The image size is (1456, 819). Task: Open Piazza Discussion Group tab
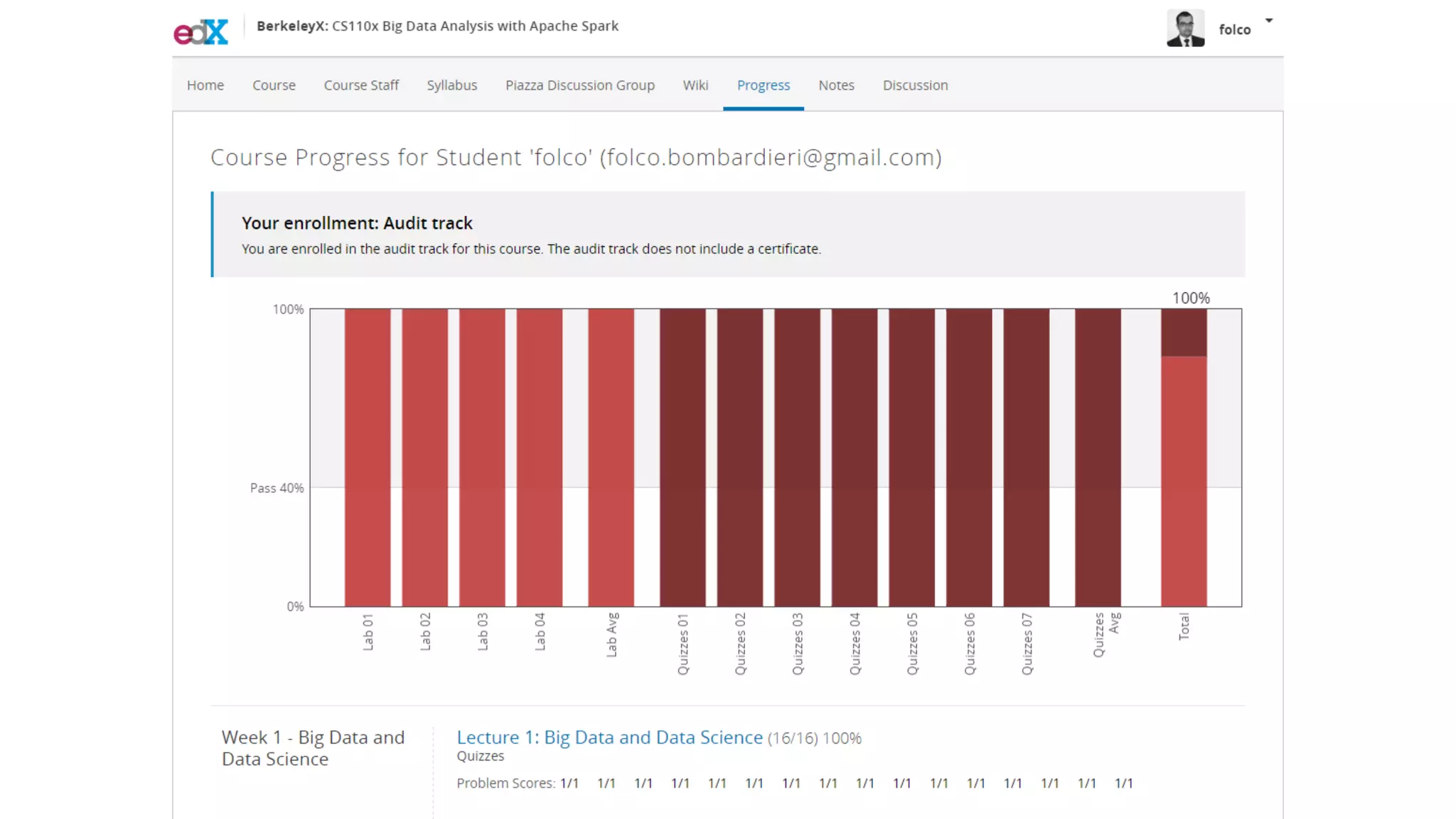pyautogui.click(x=580, y=85)
